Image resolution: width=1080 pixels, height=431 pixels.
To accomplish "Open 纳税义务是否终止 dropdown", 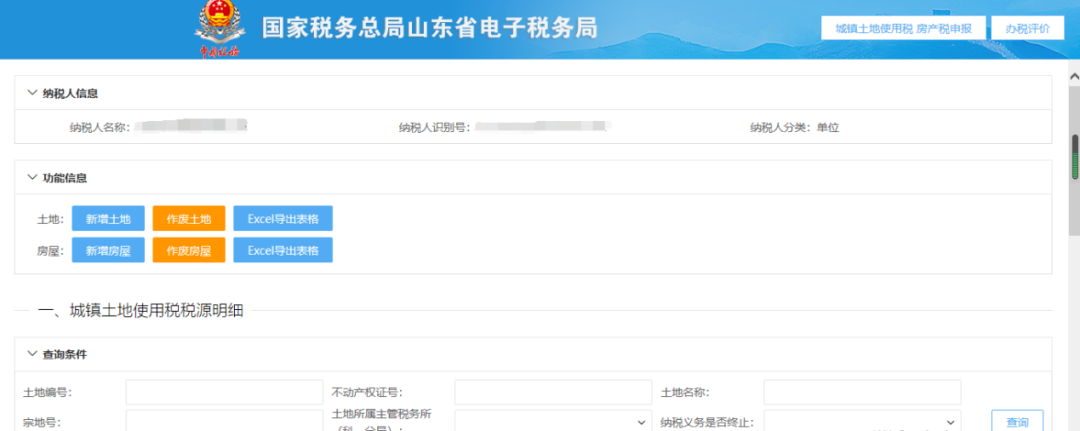I will click(862, 421).
